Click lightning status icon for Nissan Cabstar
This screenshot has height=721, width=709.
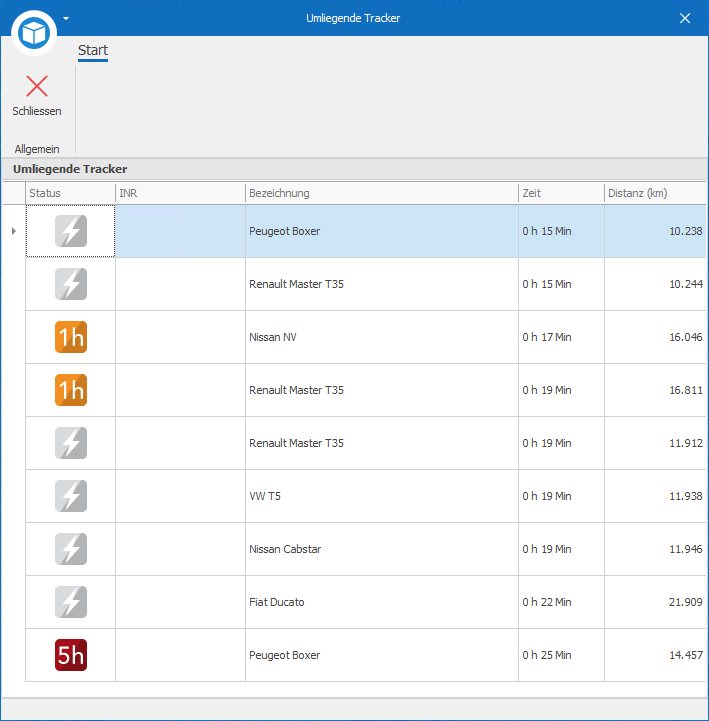click(x=71, y=549)
